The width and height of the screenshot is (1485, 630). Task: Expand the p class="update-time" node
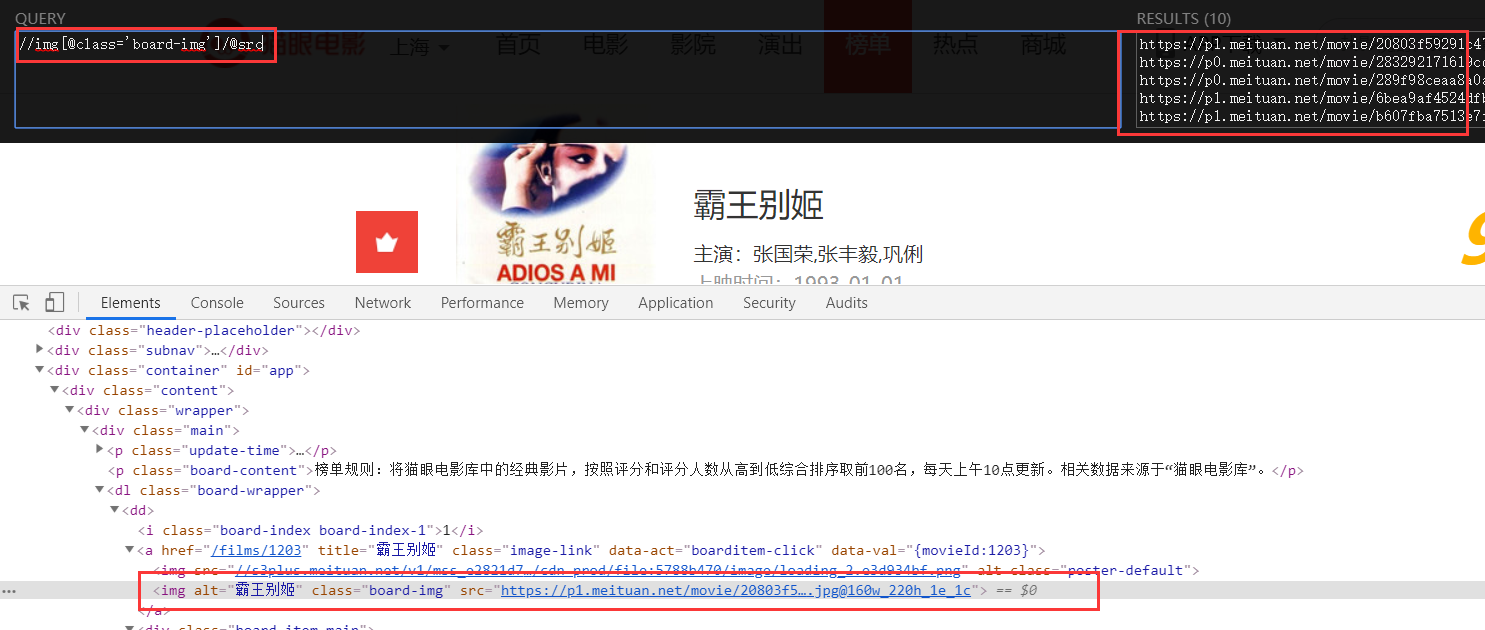[x=100, y=450]
